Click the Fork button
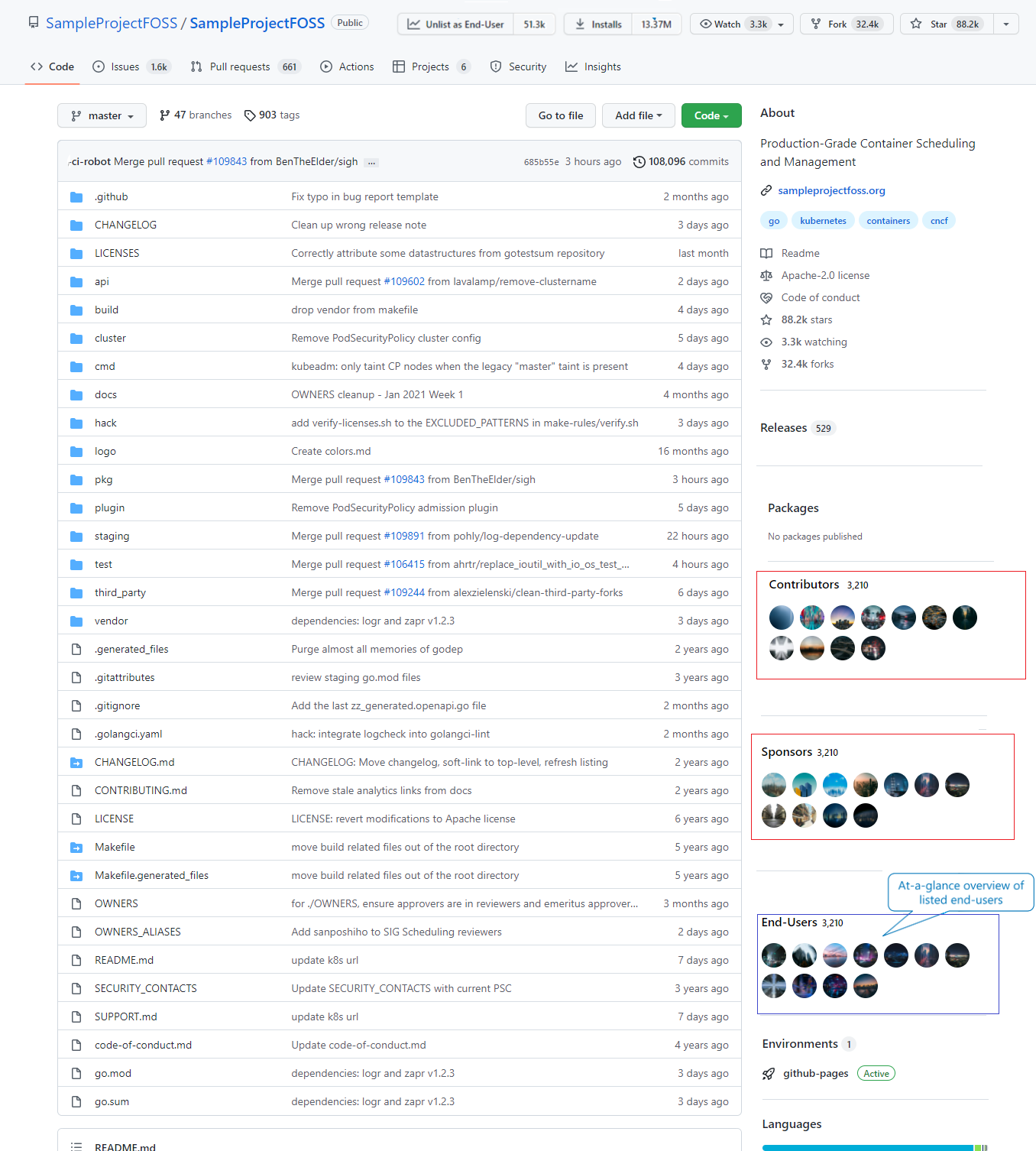 point(847,24)
